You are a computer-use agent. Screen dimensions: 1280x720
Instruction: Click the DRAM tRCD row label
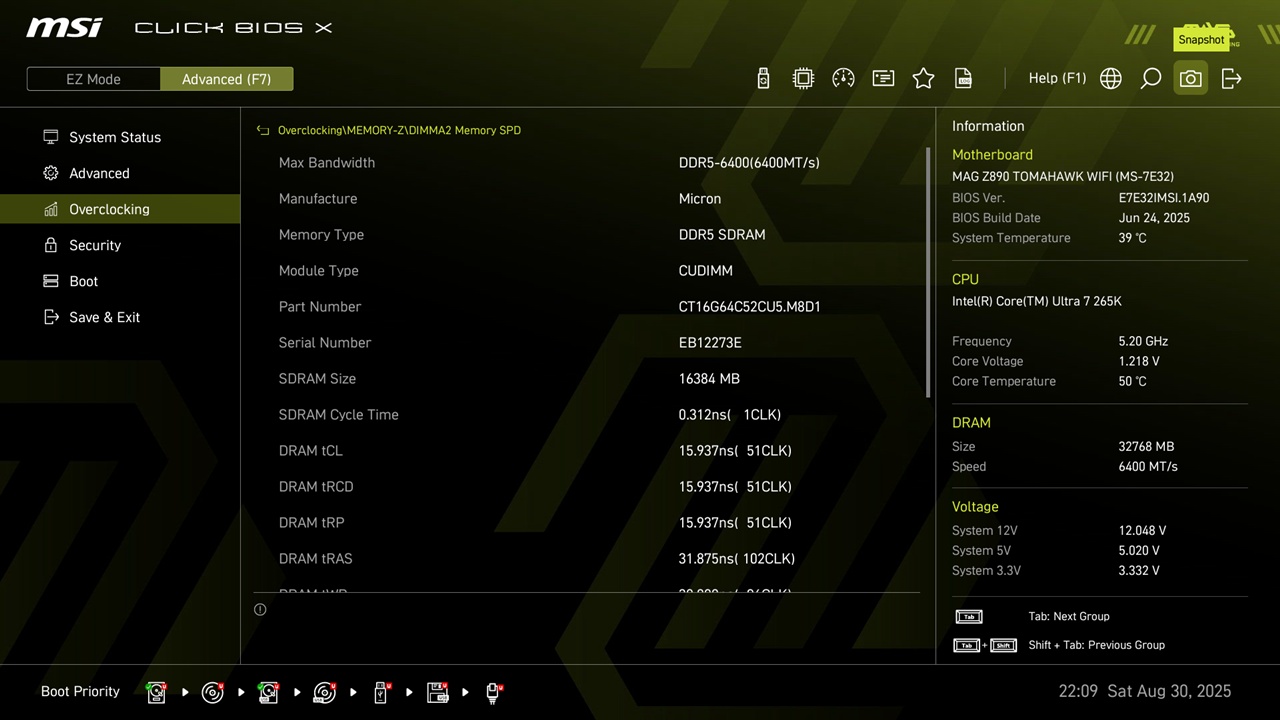click(316, 487)
